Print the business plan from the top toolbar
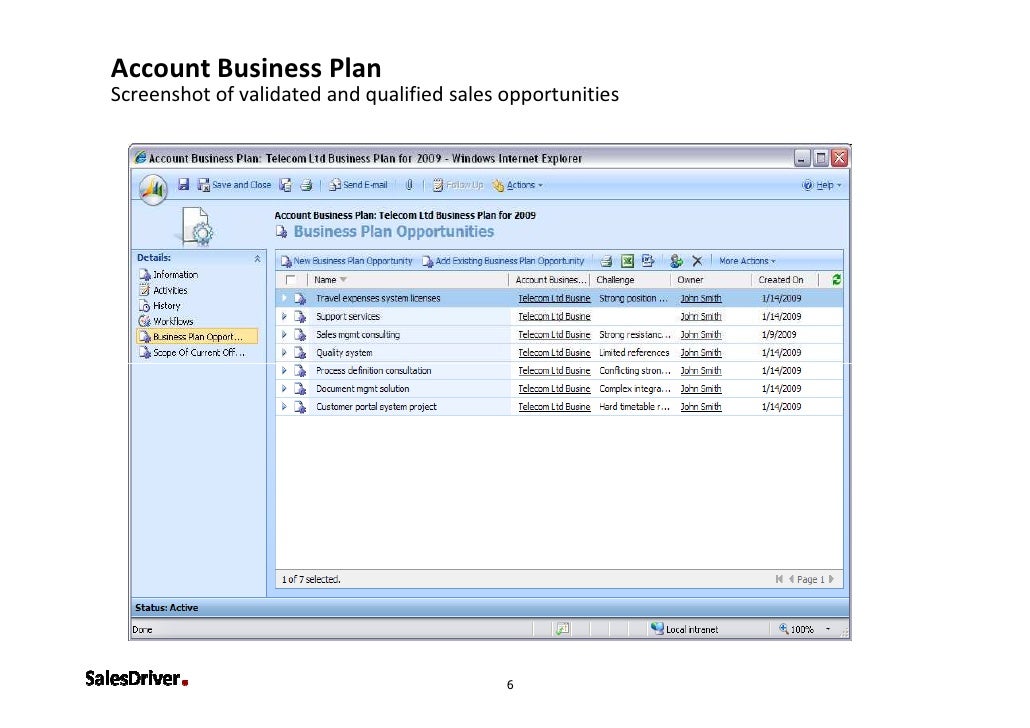Image resolution: width=1030 pixels, height=728 pixels. (x=306, y=185)
